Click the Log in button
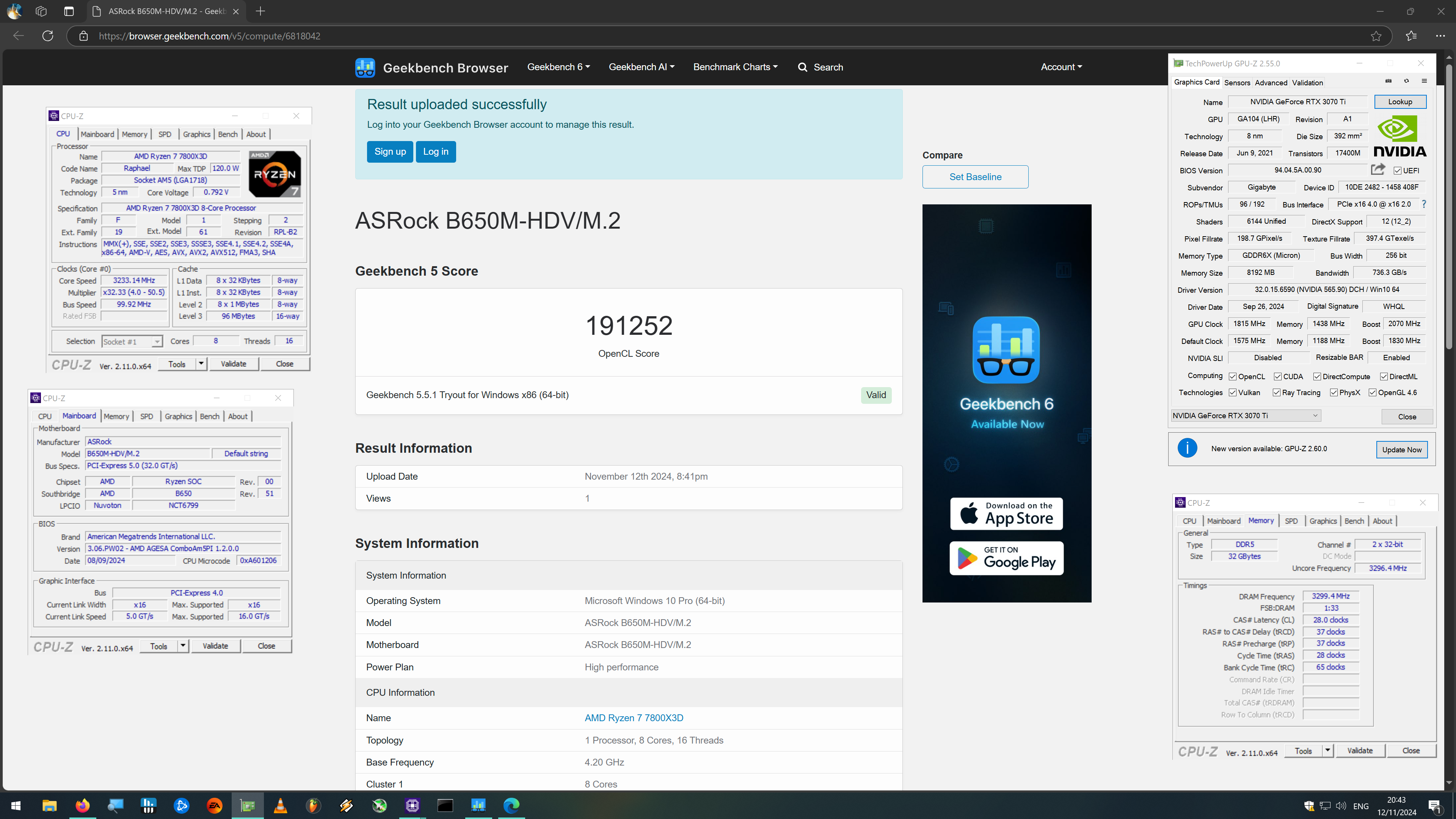Viewport: 1456px width, 819px height. (436, 152)
